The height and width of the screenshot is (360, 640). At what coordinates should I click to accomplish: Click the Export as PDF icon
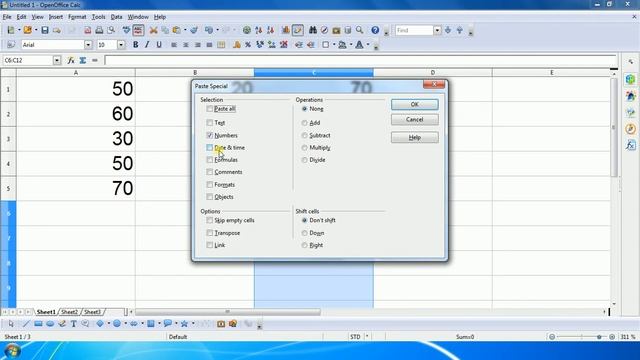(87, 30)
